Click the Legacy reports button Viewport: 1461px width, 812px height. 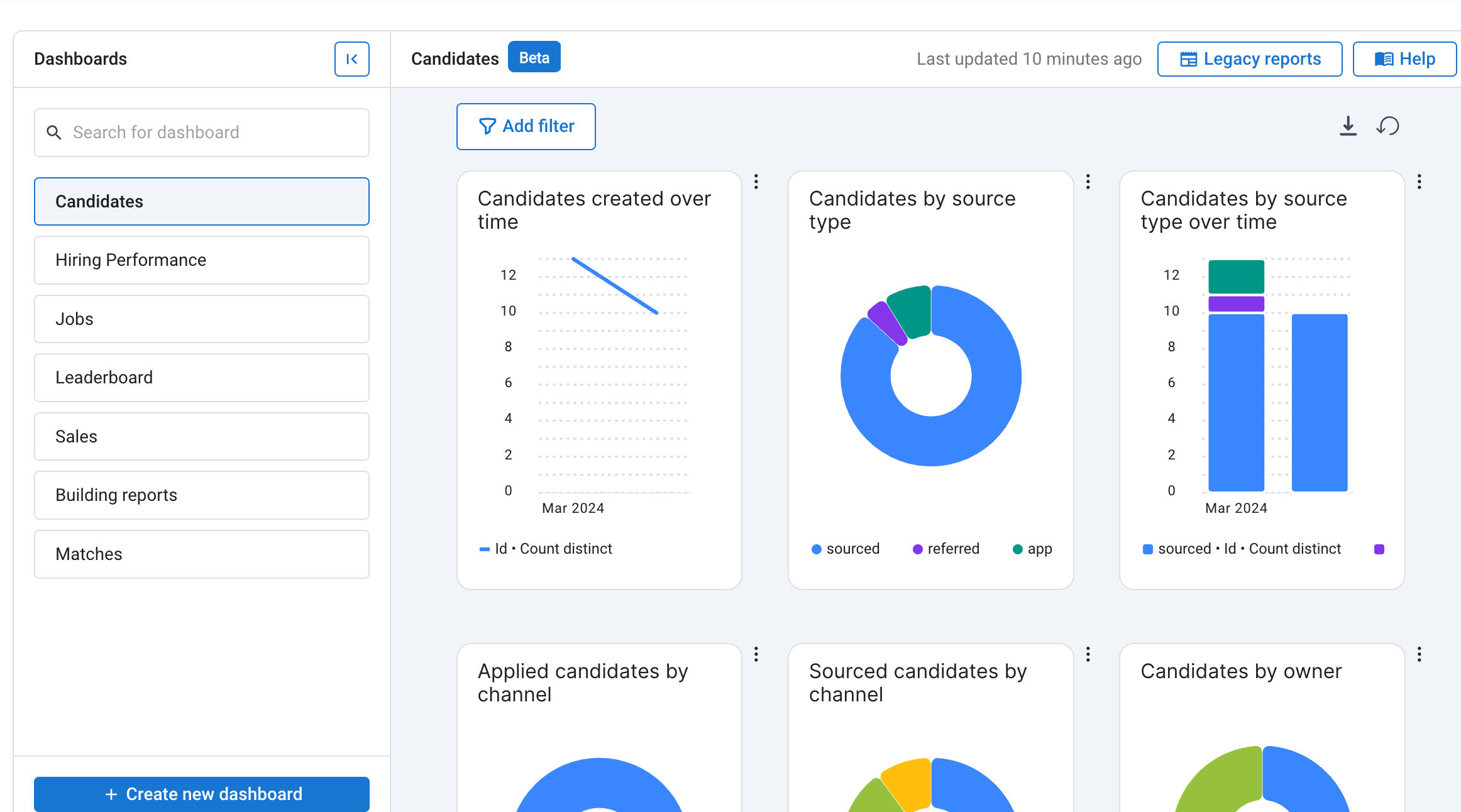pyautogui.click(x=1249, y=59)
